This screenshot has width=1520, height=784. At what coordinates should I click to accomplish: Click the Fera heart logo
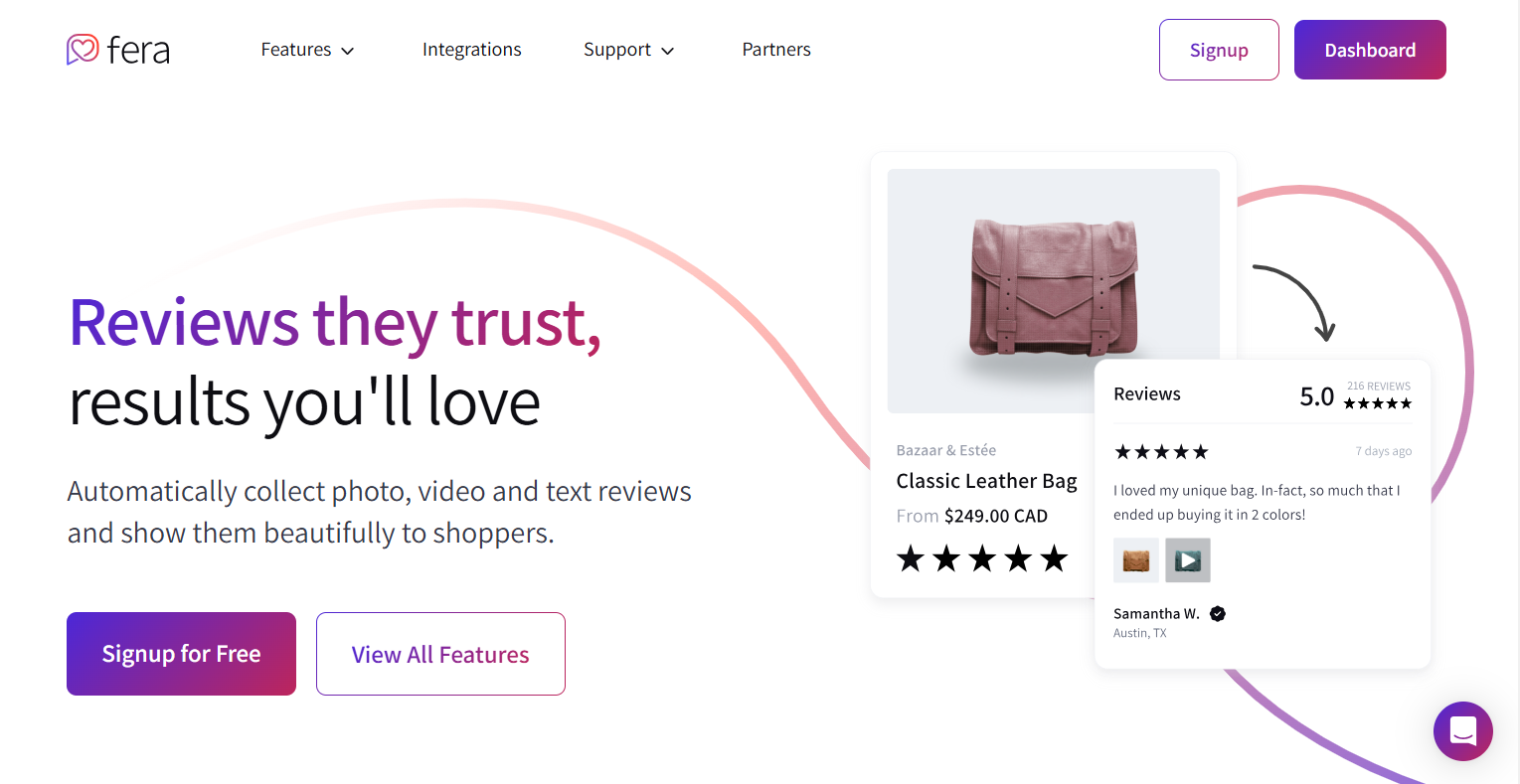[84, 49]
